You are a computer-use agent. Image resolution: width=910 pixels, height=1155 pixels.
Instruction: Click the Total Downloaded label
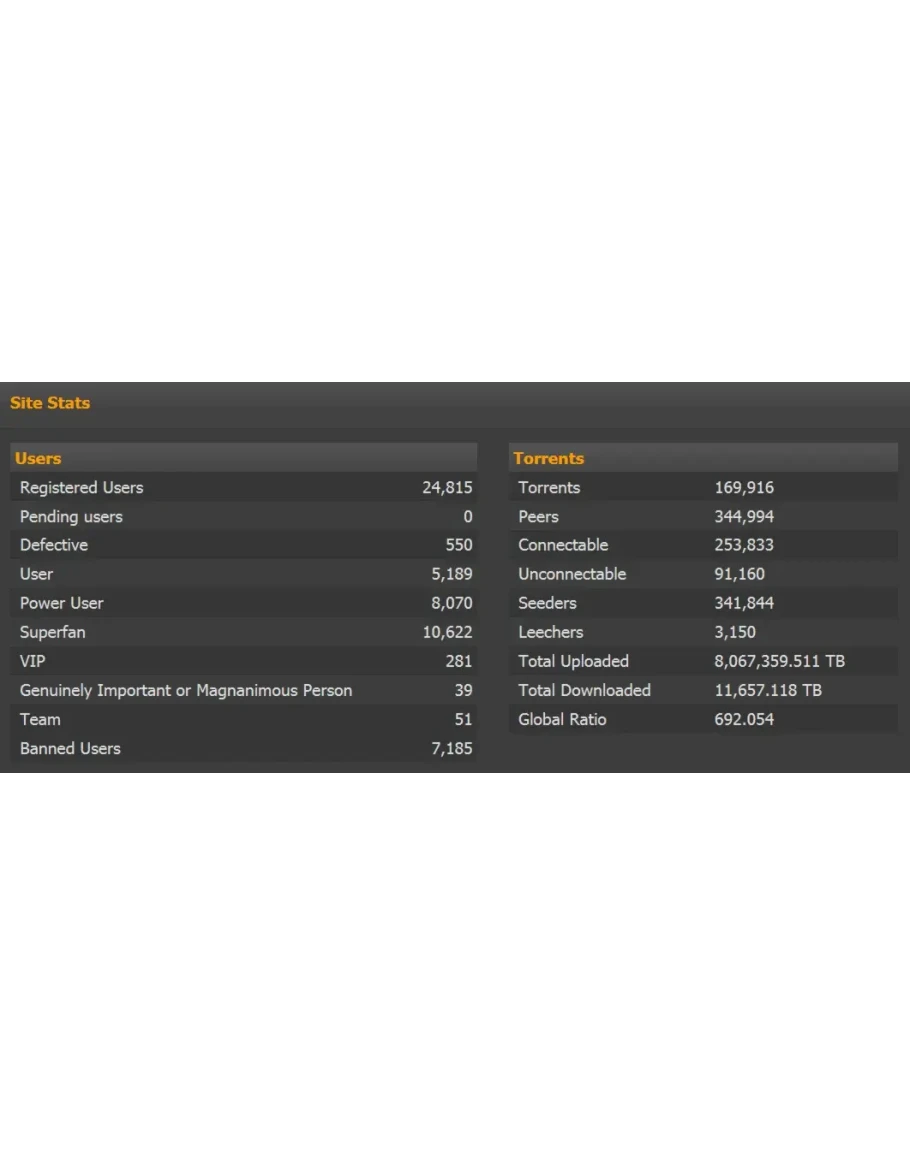(x=584, y=690)
